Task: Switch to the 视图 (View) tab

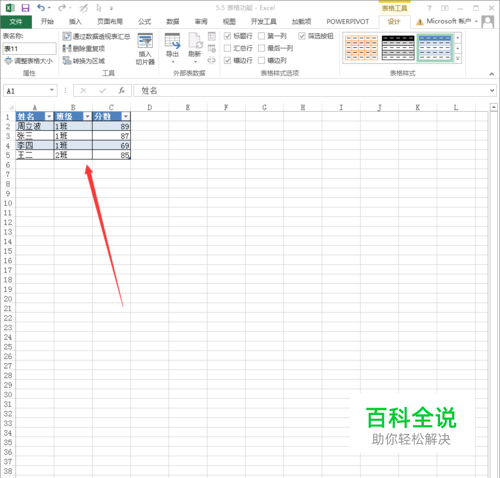Action: (229, 22)
